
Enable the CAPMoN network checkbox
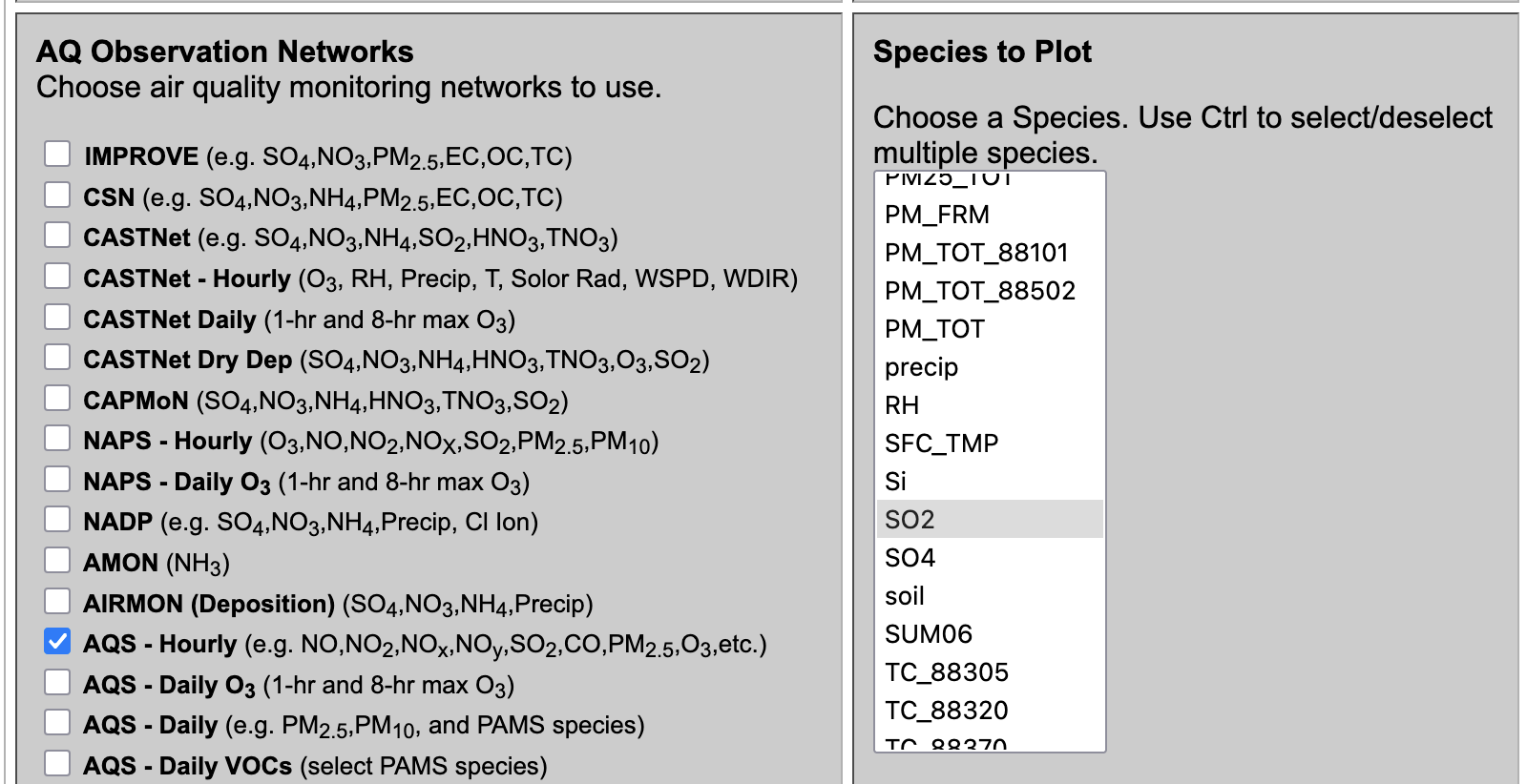57,398
